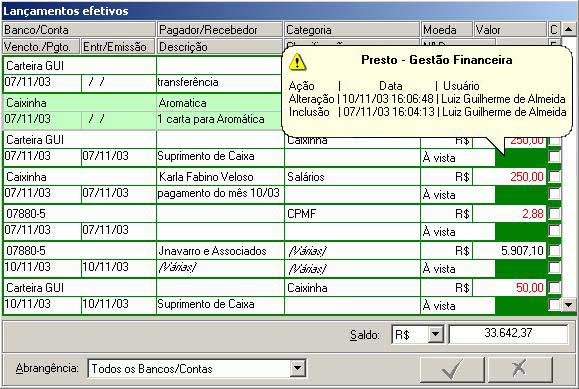Select the Carteira GUI cell above transferência

80,66
